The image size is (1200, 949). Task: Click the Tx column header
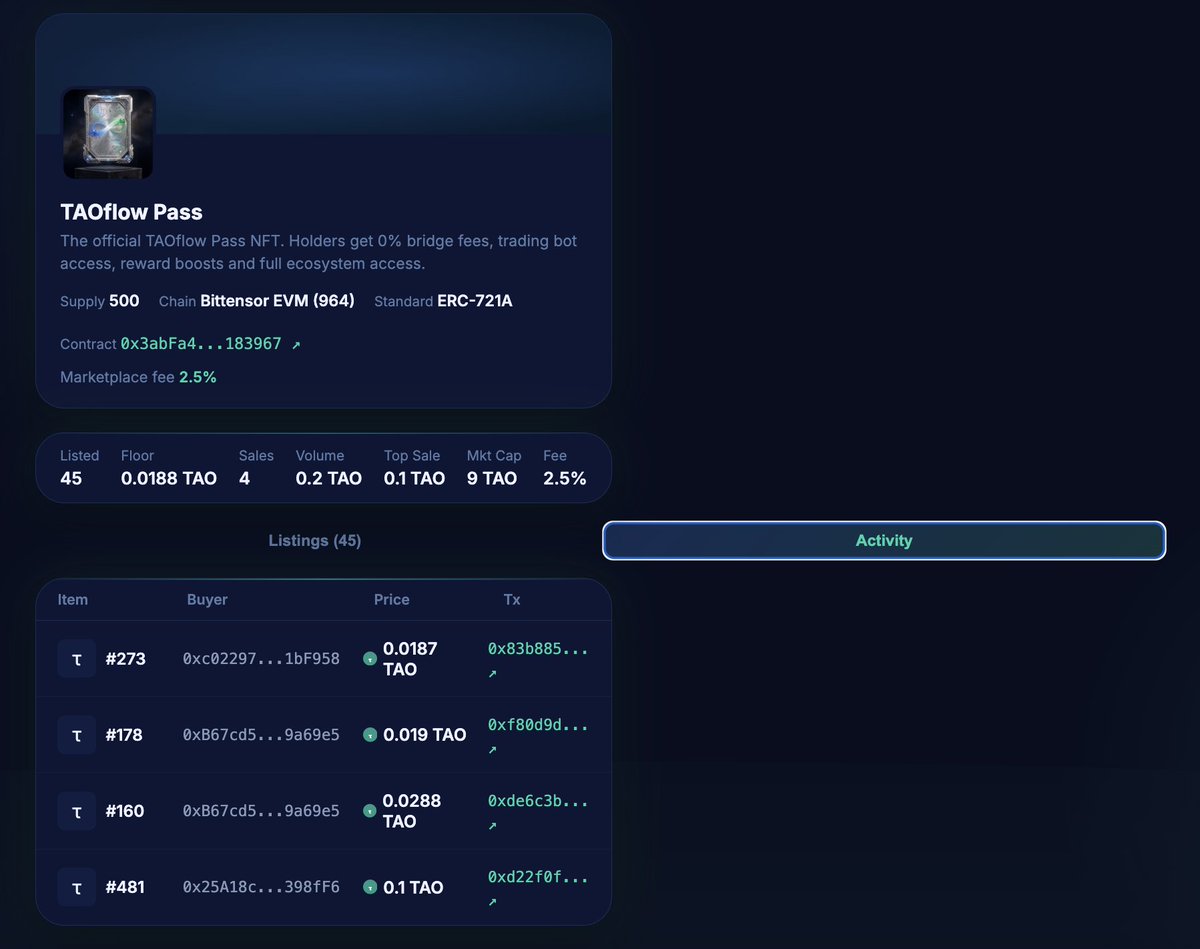coord(512,600)
